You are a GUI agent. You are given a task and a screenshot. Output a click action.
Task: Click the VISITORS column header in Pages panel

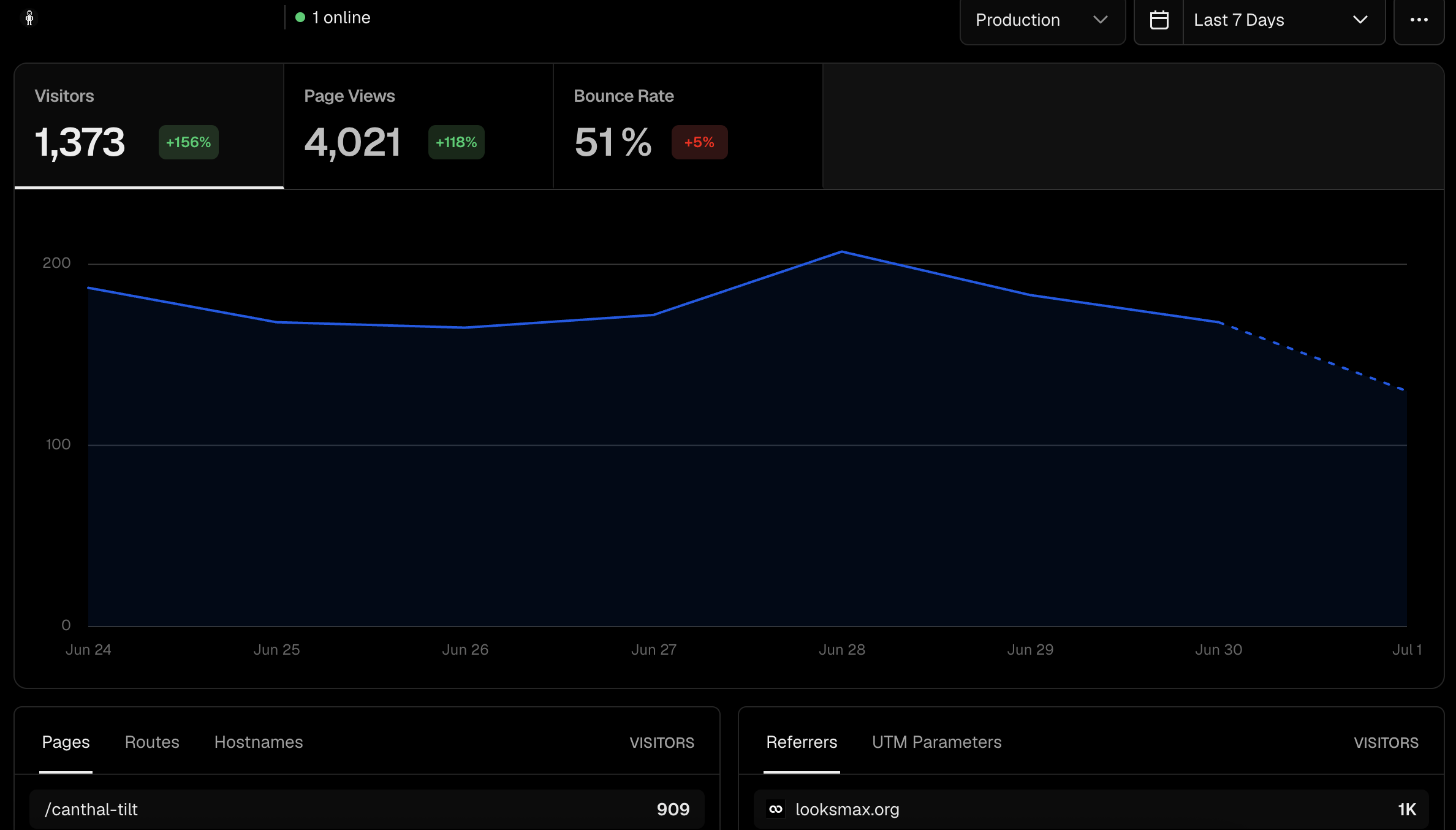[662, 743]
